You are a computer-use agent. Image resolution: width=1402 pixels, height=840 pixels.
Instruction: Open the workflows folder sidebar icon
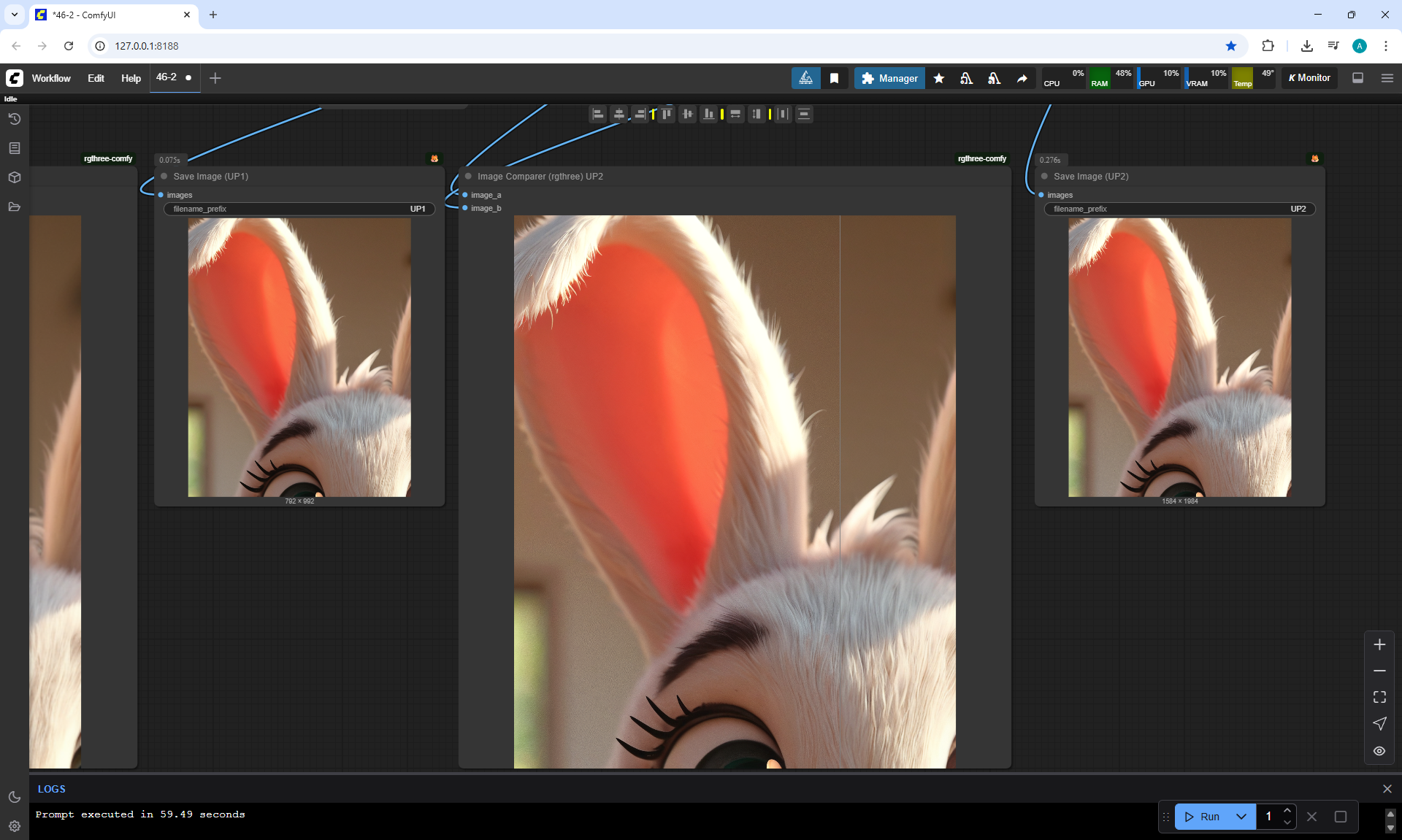(x=14, y=207)
